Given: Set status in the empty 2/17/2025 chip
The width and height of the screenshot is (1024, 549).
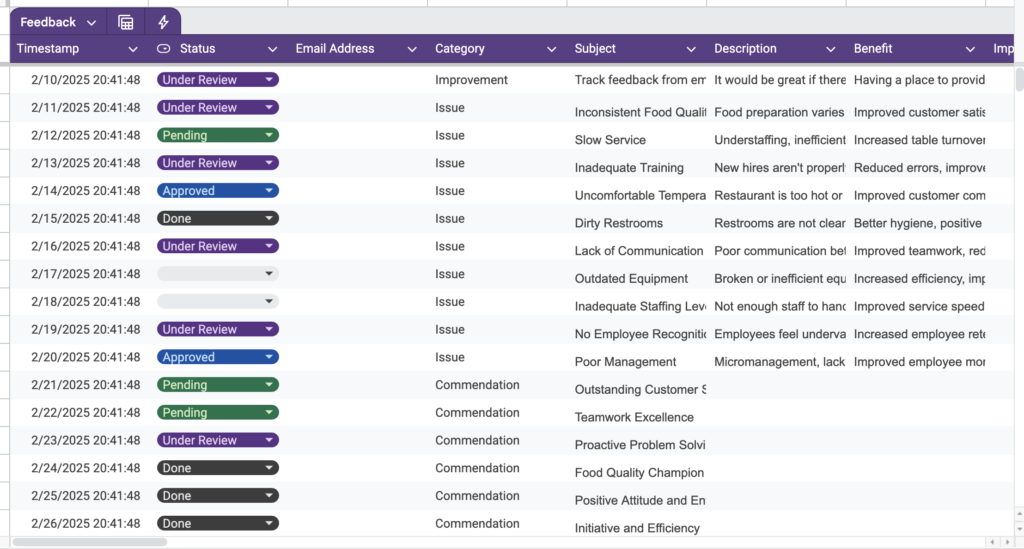Looking at the screenshot, I should click(x=217, y=274).
